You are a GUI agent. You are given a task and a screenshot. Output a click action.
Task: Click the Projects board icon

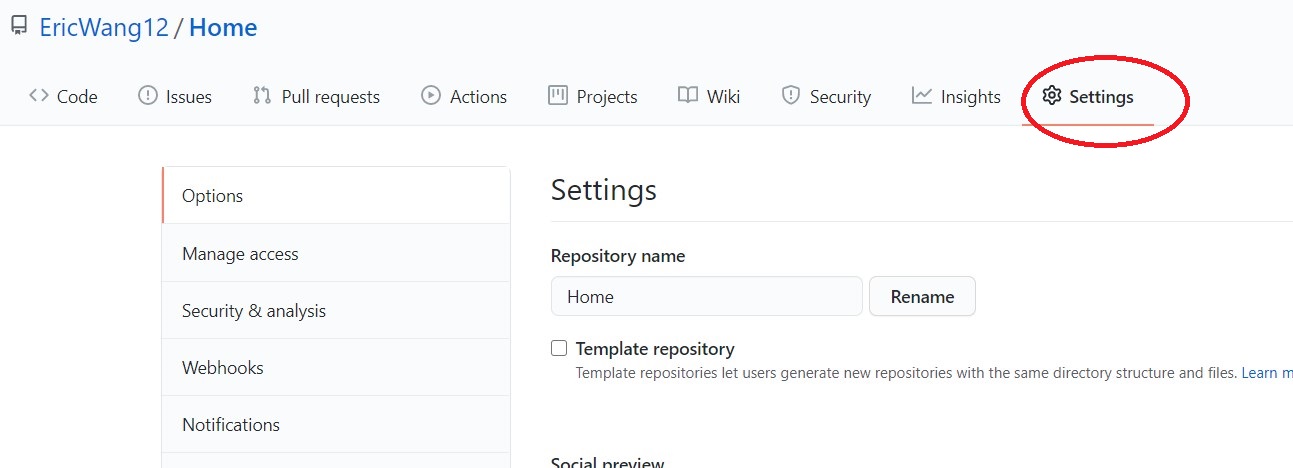pyautogui.click(x=558, y=96)
